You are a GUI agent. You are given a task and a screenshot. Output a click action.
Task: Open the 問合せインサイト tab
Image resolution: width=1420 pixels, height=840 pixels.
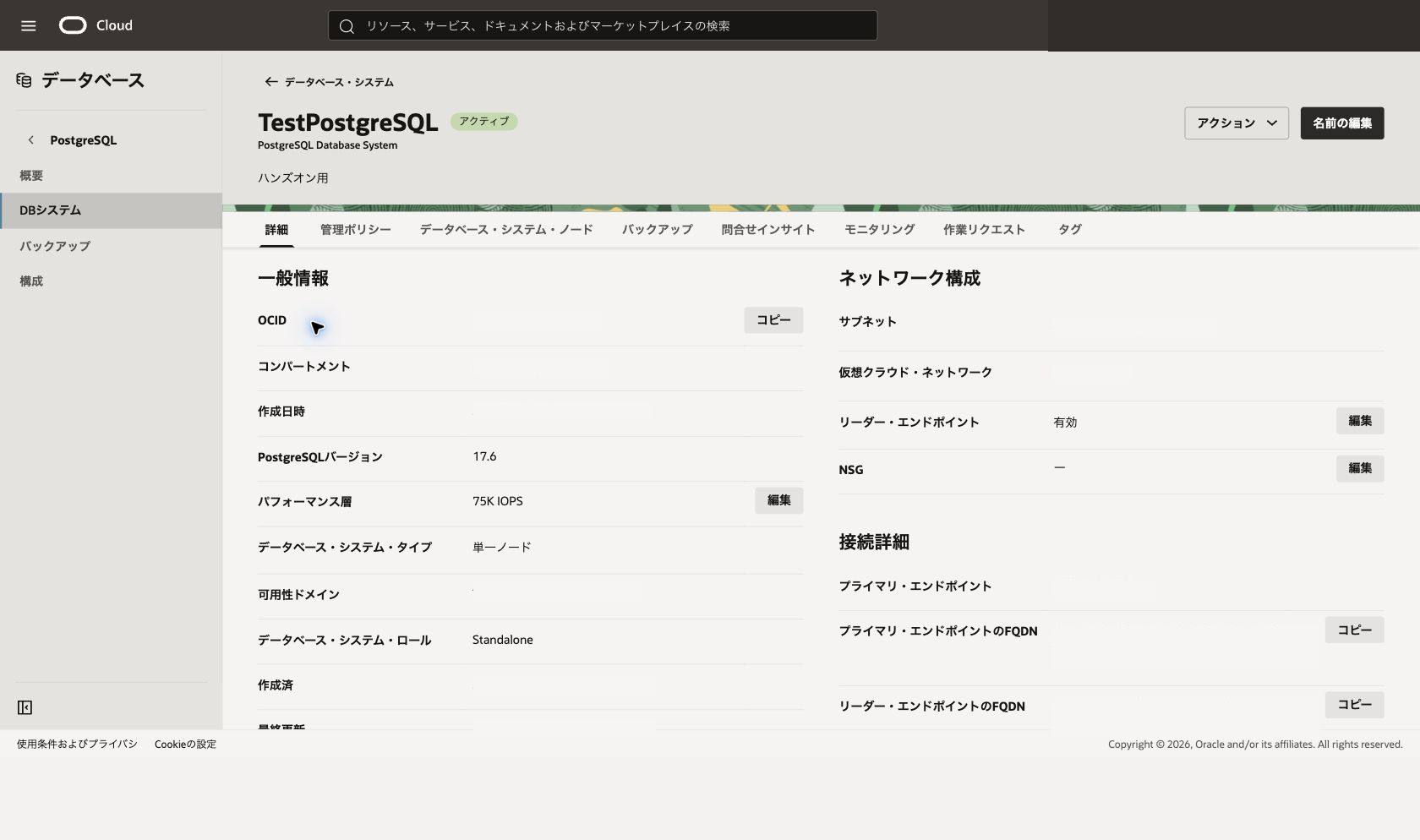(768, 230)
